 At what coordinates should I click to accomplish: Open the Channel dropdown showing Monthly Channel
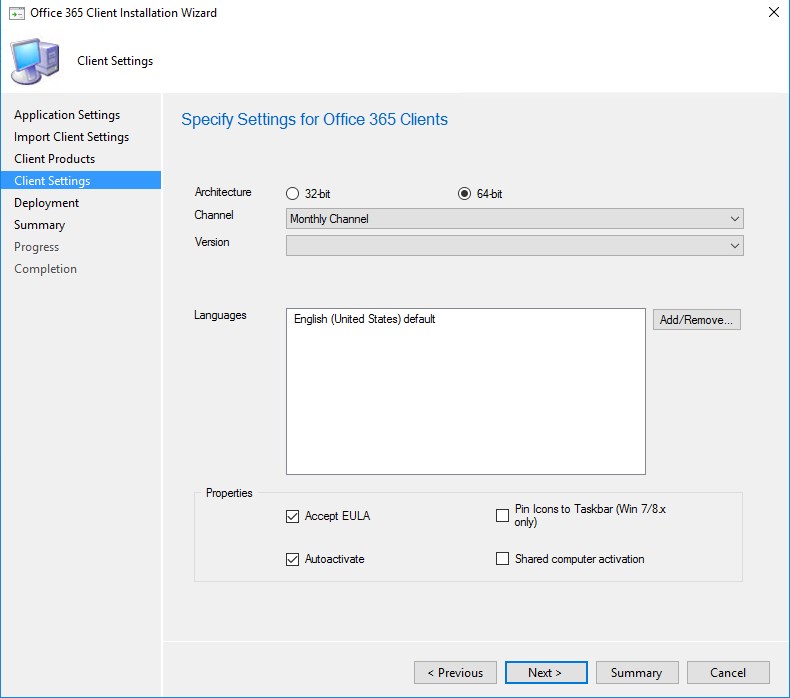(x=514, y=219)
